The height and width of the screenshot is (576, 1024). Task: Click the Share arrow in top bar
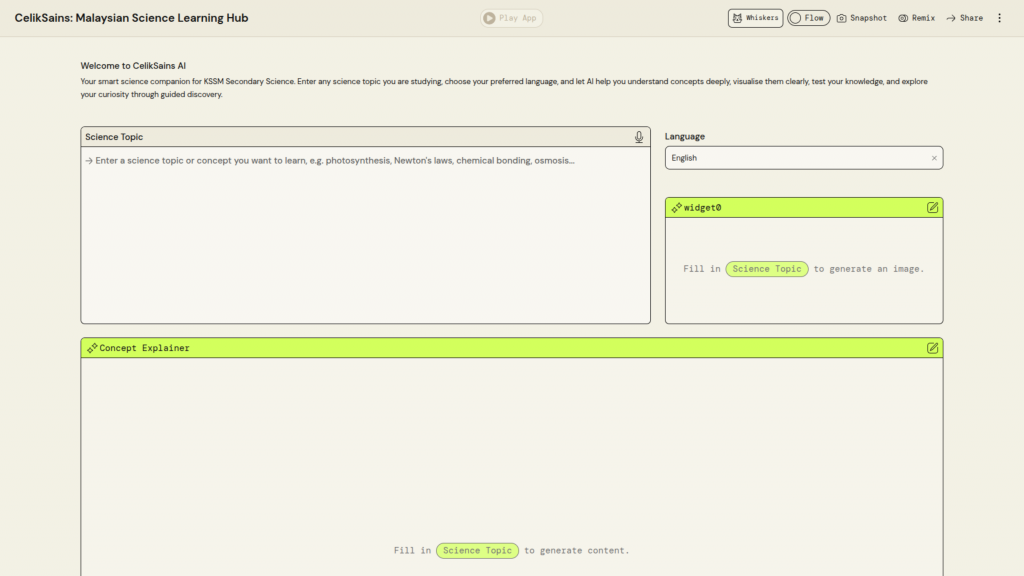pos(951,18)
